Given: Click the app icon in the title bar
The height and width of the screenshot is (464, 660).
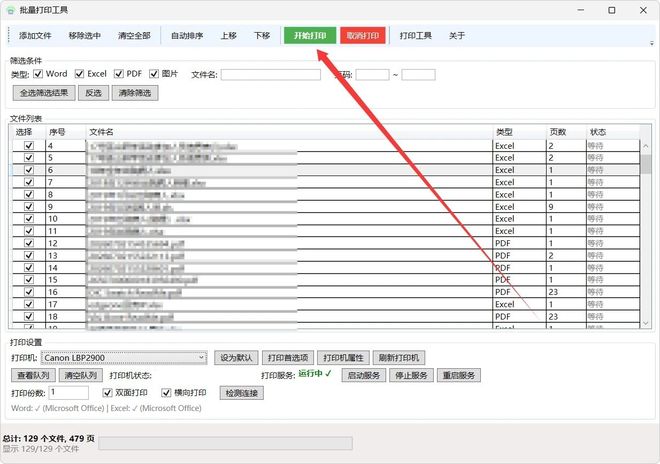Looking at the screenshot, I should 11,10.
